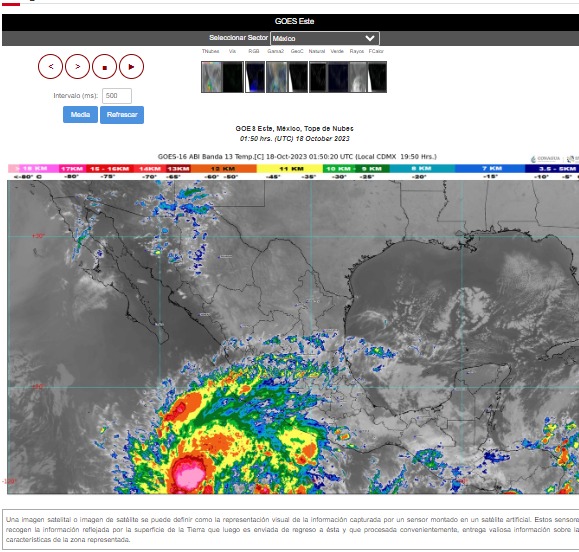Play the satellite image animation

click(131, 67)
